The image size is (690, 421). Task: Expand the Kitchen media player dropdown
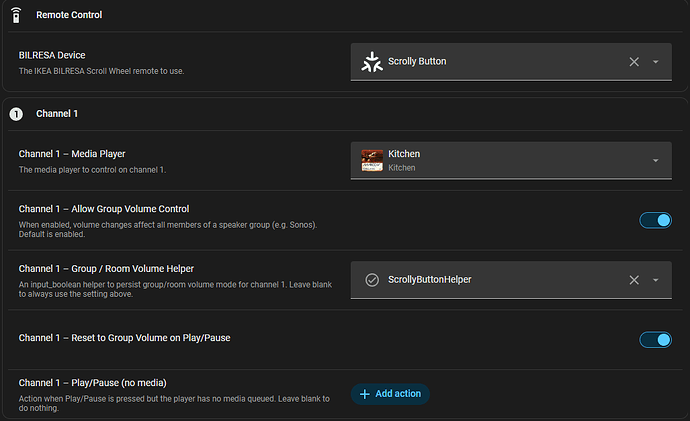click(656, 161)
